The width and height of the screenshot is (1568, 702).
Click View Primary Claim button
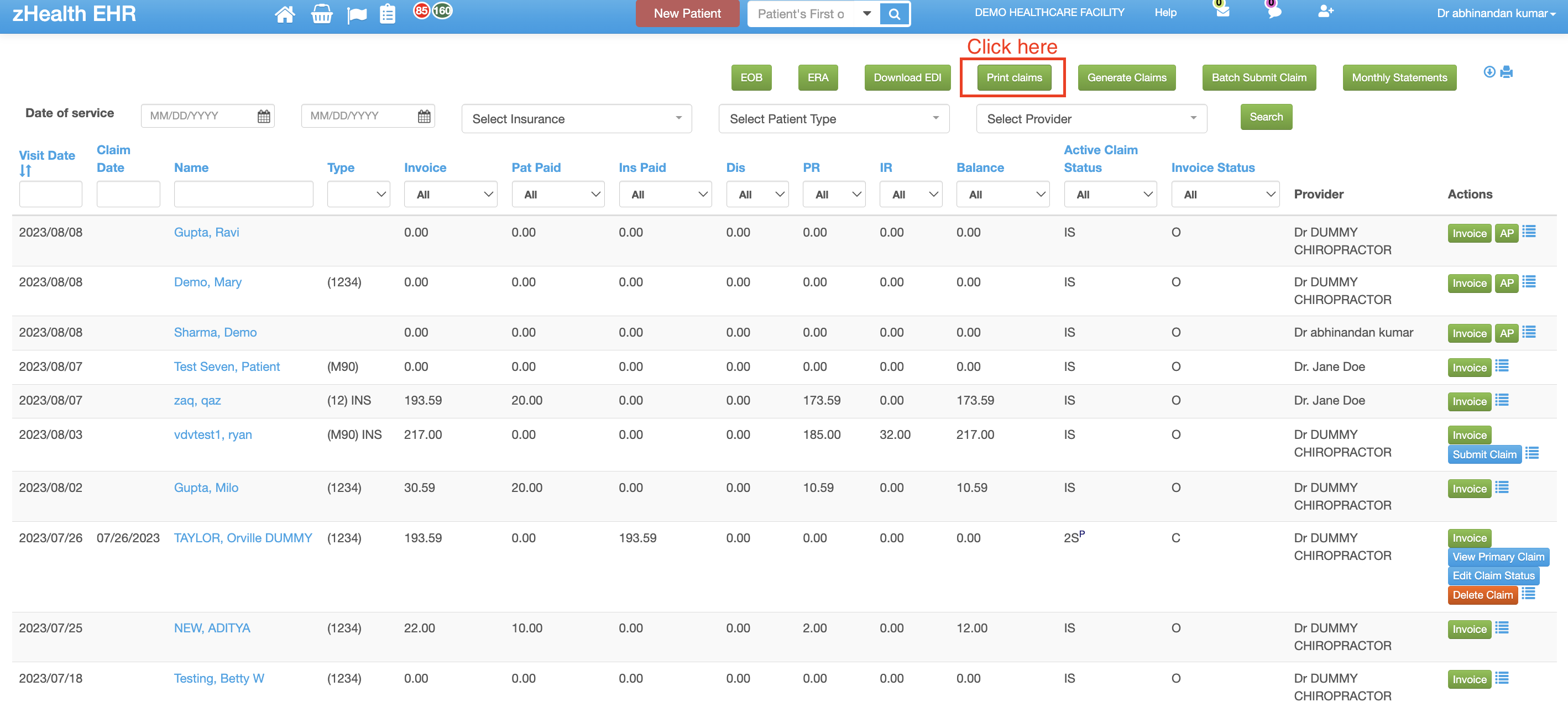[x=1498, y=557]
